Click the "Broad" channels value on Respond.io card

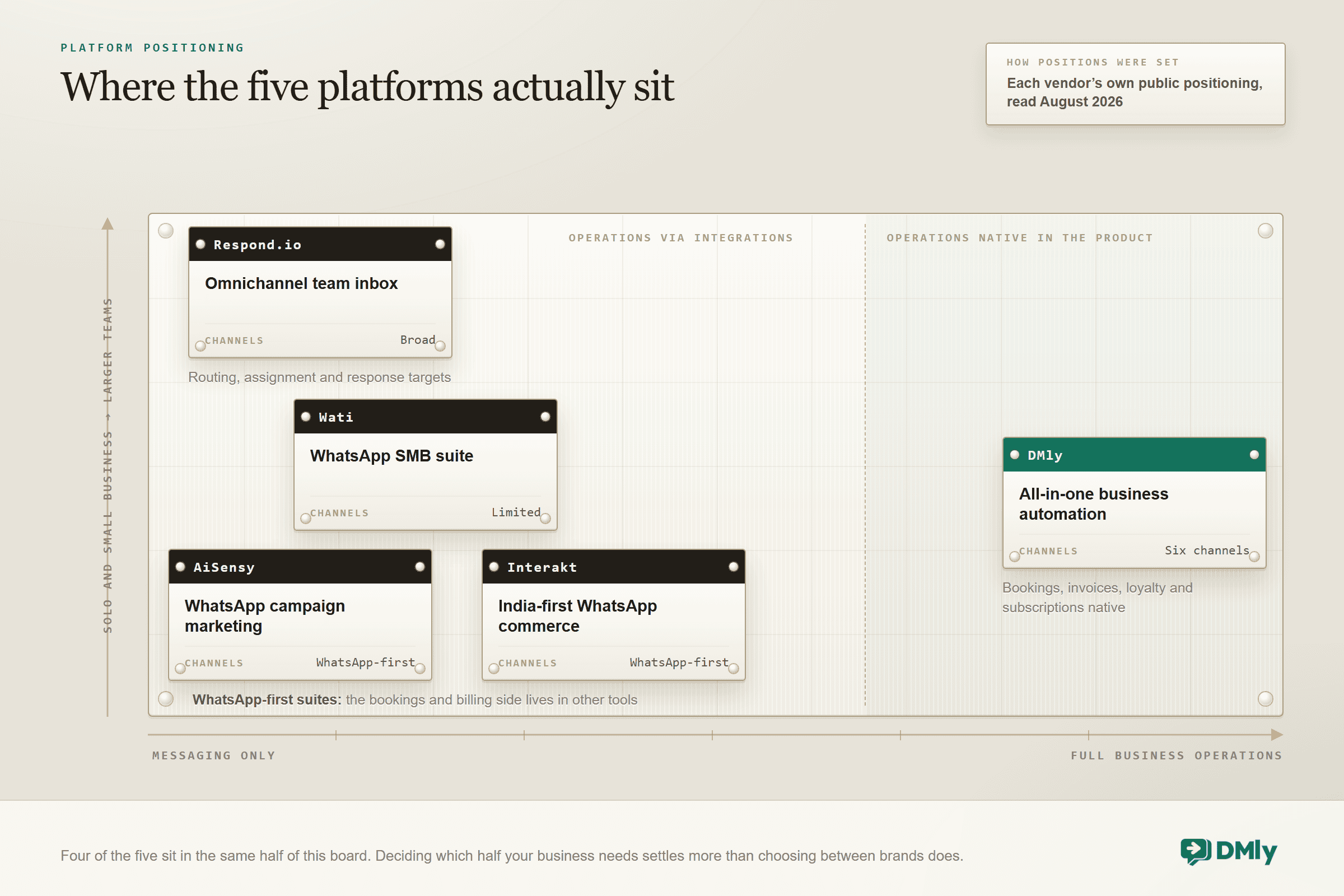pos(418,340)
